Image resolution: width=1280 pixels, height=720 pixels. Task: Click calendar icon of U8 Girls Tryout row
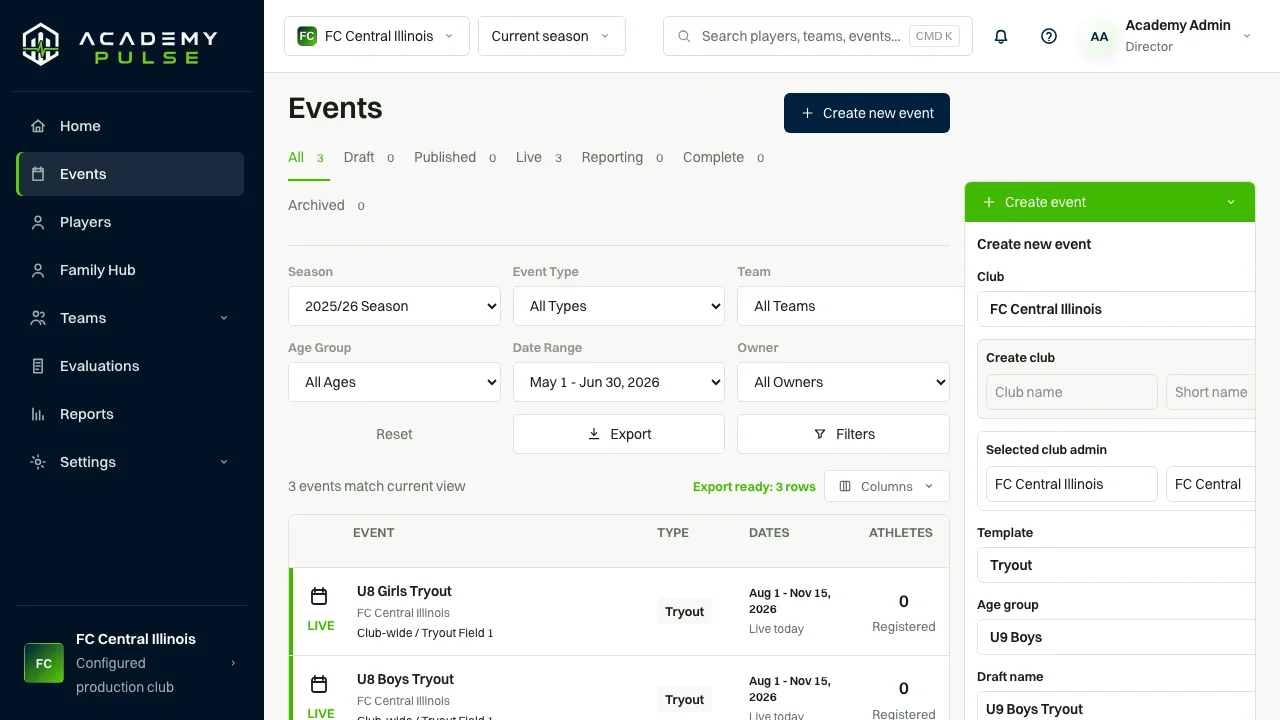coord(319,597)
